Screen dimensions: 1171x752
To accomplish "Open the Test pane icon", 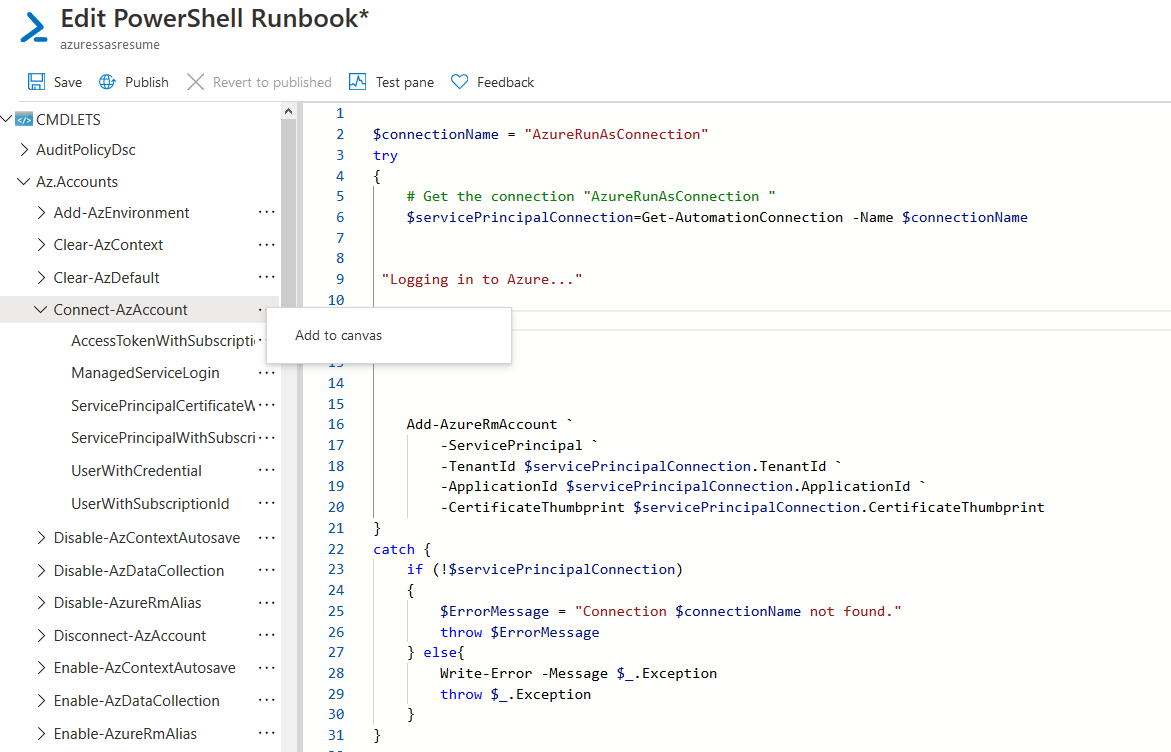I will [357, 82].
